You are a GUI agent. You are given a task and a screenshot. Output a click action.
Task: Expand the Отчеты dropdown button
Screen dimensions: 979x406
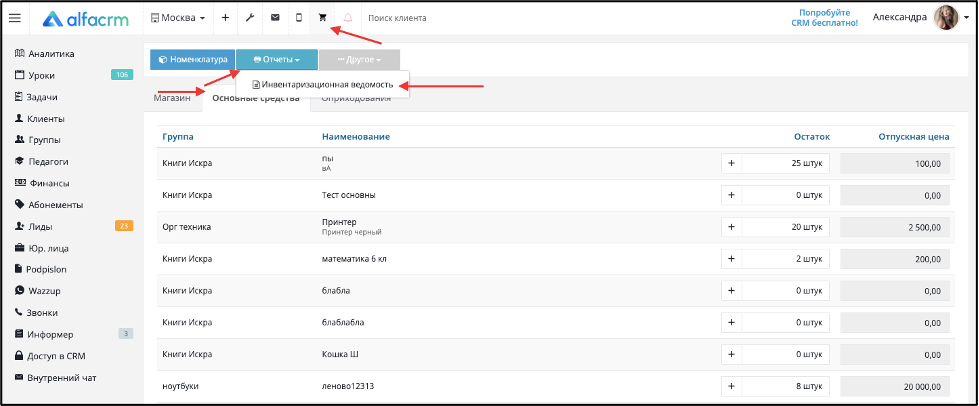pos(277,60)
